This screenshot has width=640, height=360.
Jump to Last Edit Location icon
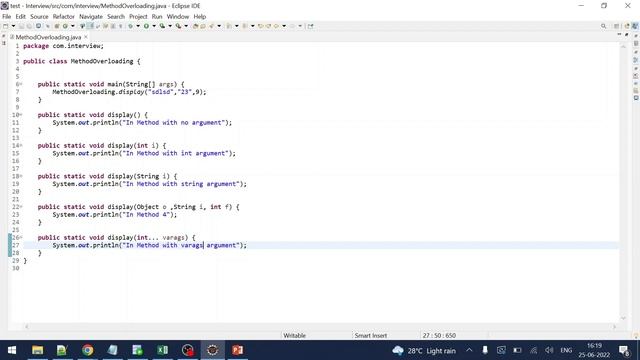coord(260,26)
